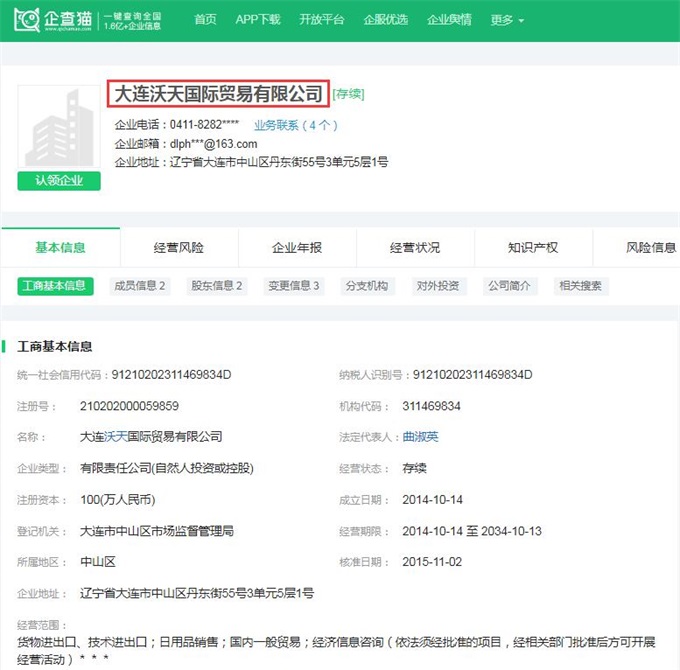
Task: Click the phone number 0411-8282****
Action: pyautogui.click(x=204, y=125)
